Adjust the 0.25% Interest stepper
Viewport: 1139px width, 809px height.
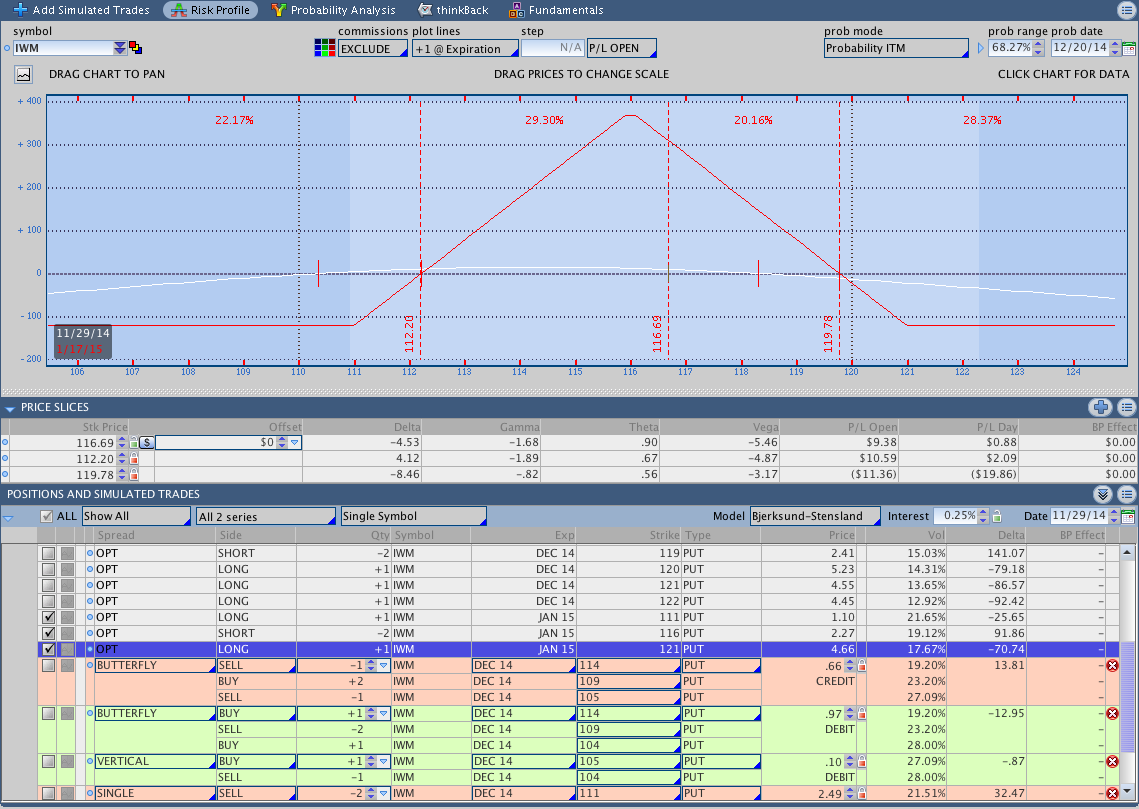(x=984, y=516)
